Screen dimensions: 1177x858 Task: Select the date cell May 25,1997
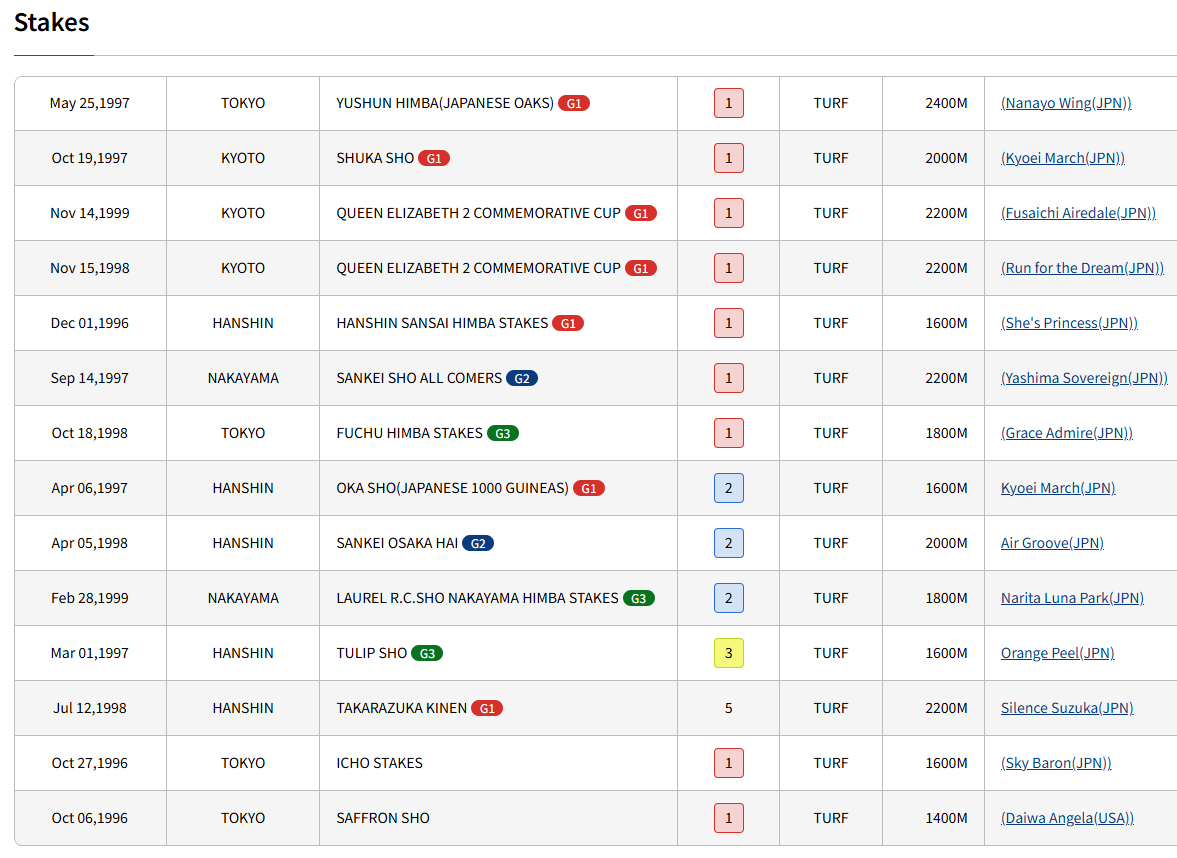click(x=89, y=104)
